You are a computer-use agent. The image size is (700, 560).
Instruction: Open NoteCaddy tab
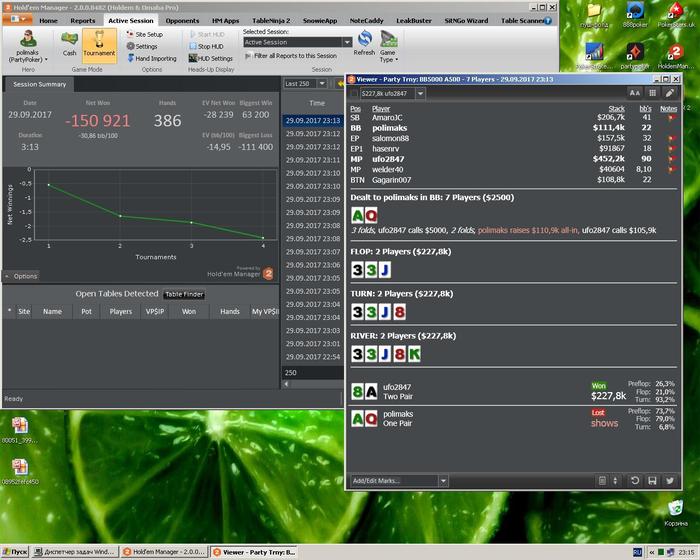(367, 21)
